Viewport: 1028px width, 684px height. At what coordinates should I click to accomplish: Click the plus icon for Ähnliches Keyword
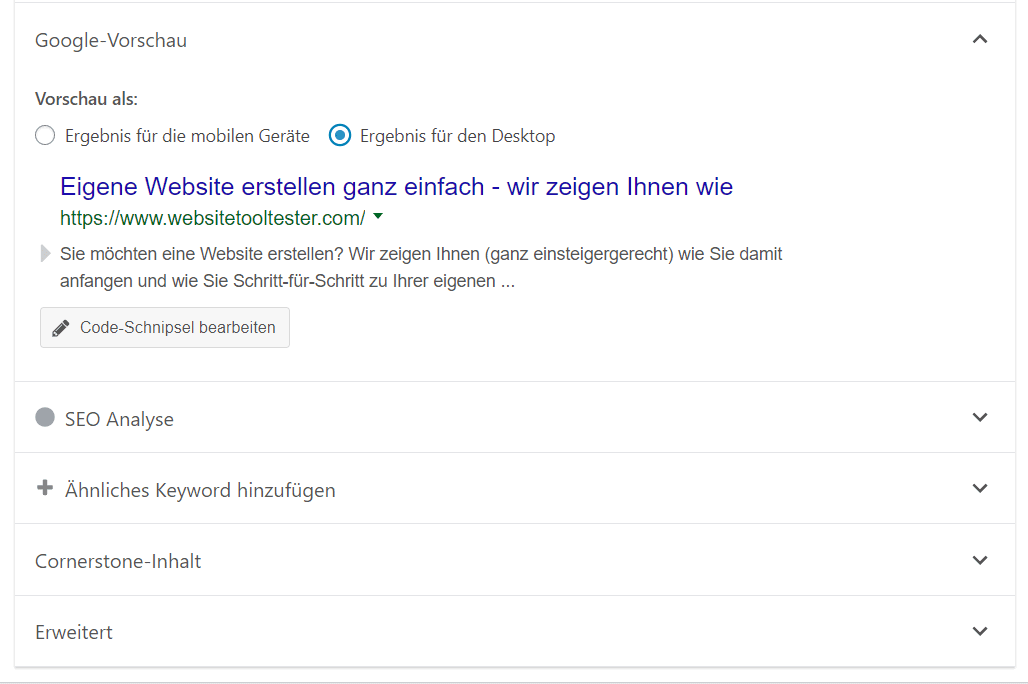[x=45, y=488]
